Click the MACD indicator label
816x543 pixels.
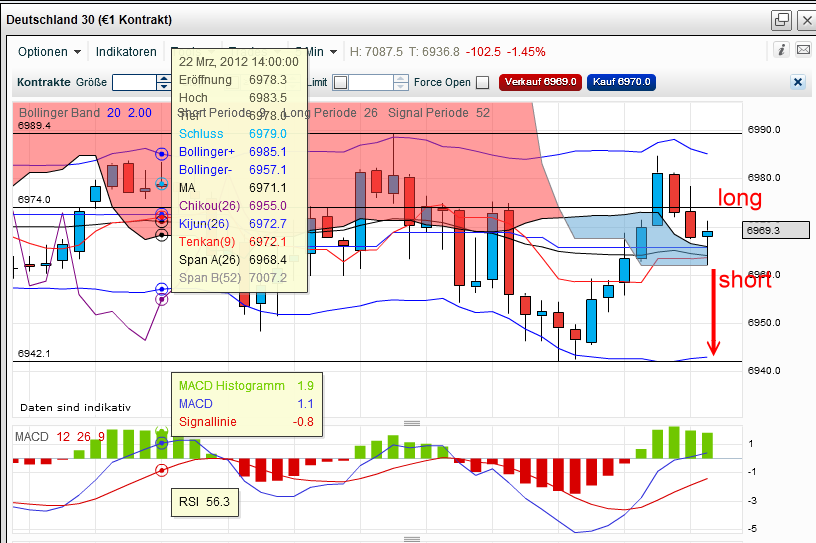[x=32, y=437]
